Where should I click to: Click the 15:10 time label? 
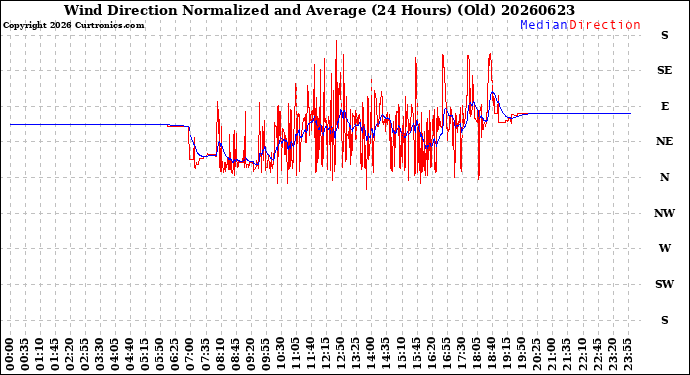point(401,355)
